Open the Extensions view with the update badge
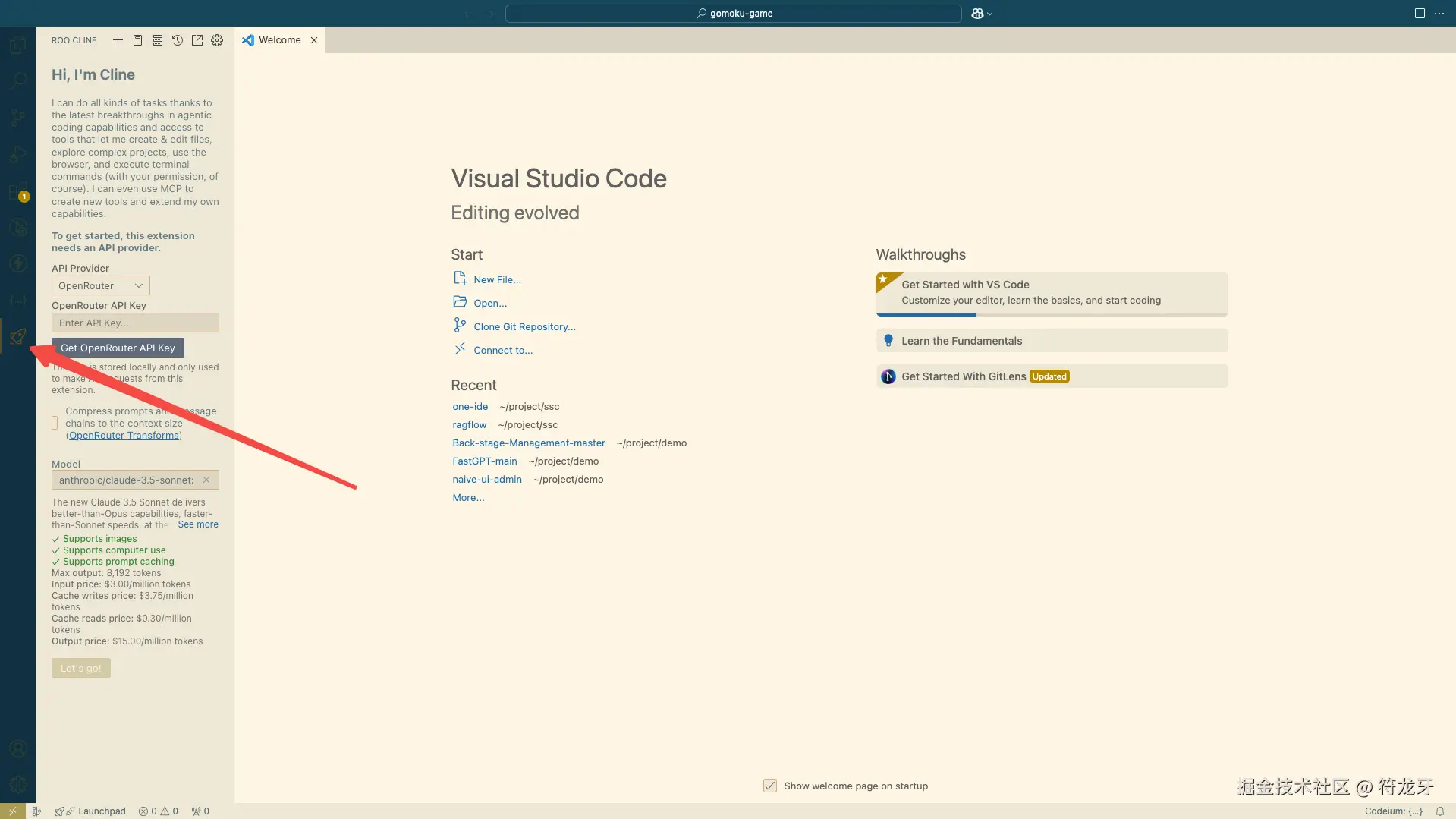The width and height of the screenshot is (1456, 819). pyautogui.click(x=18, y=191)
